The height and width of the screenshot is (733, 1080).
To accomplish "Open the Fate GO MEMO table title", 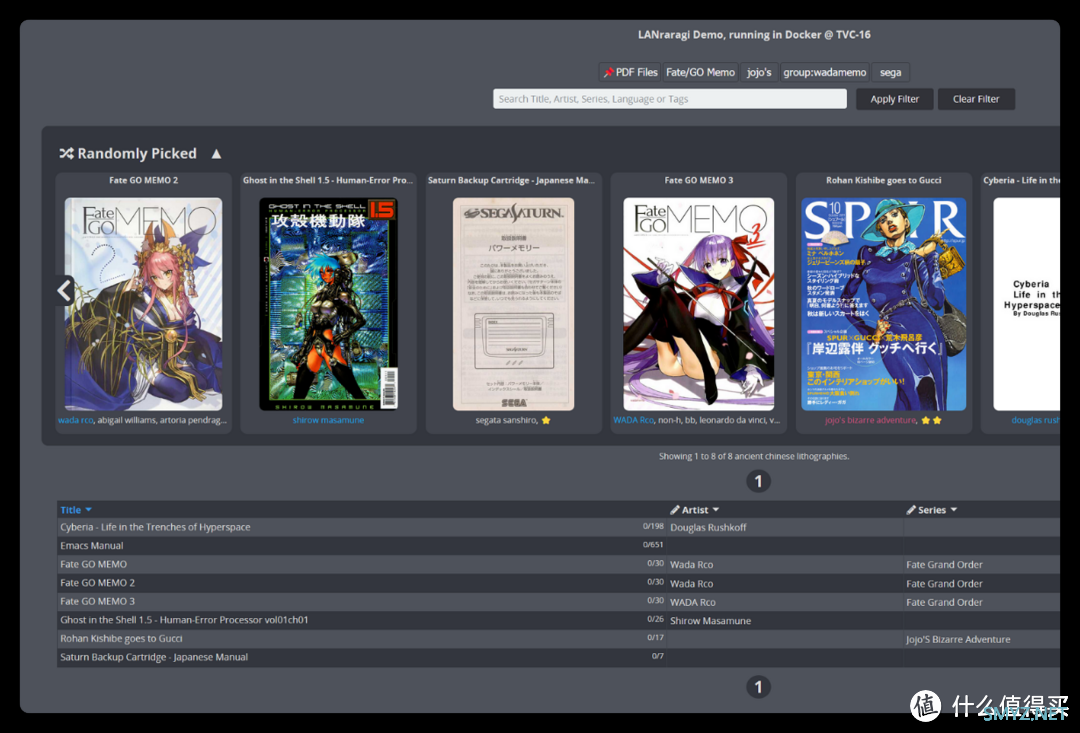I will [94, 564].
